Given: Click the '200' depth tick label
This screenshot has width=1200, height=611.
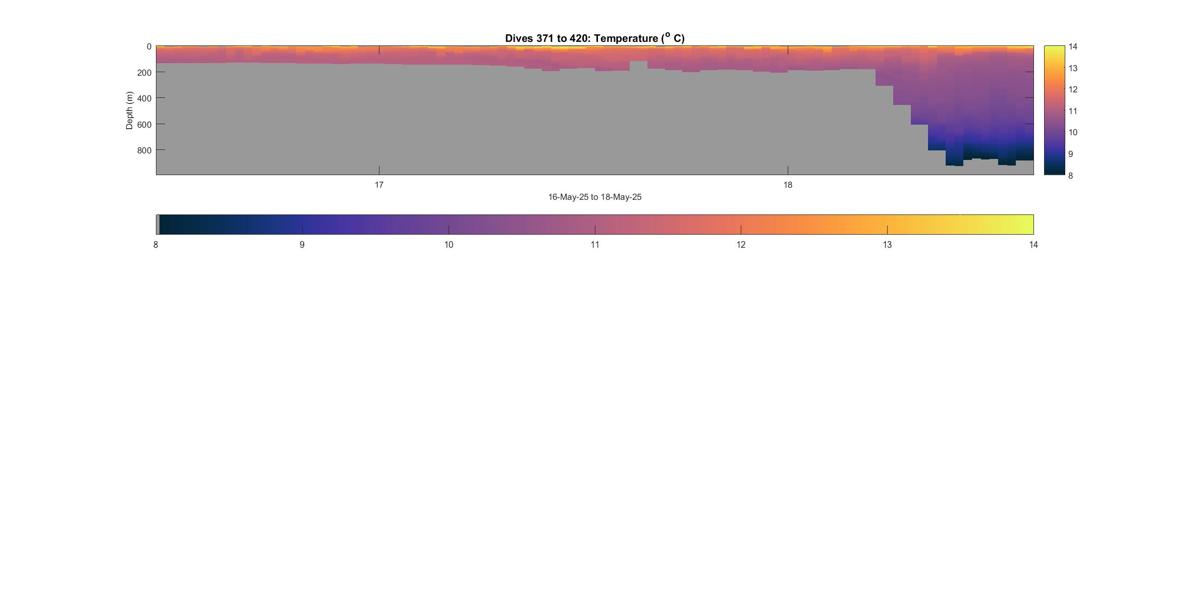Looking at the screenshot, I should (x=144, y=72).
